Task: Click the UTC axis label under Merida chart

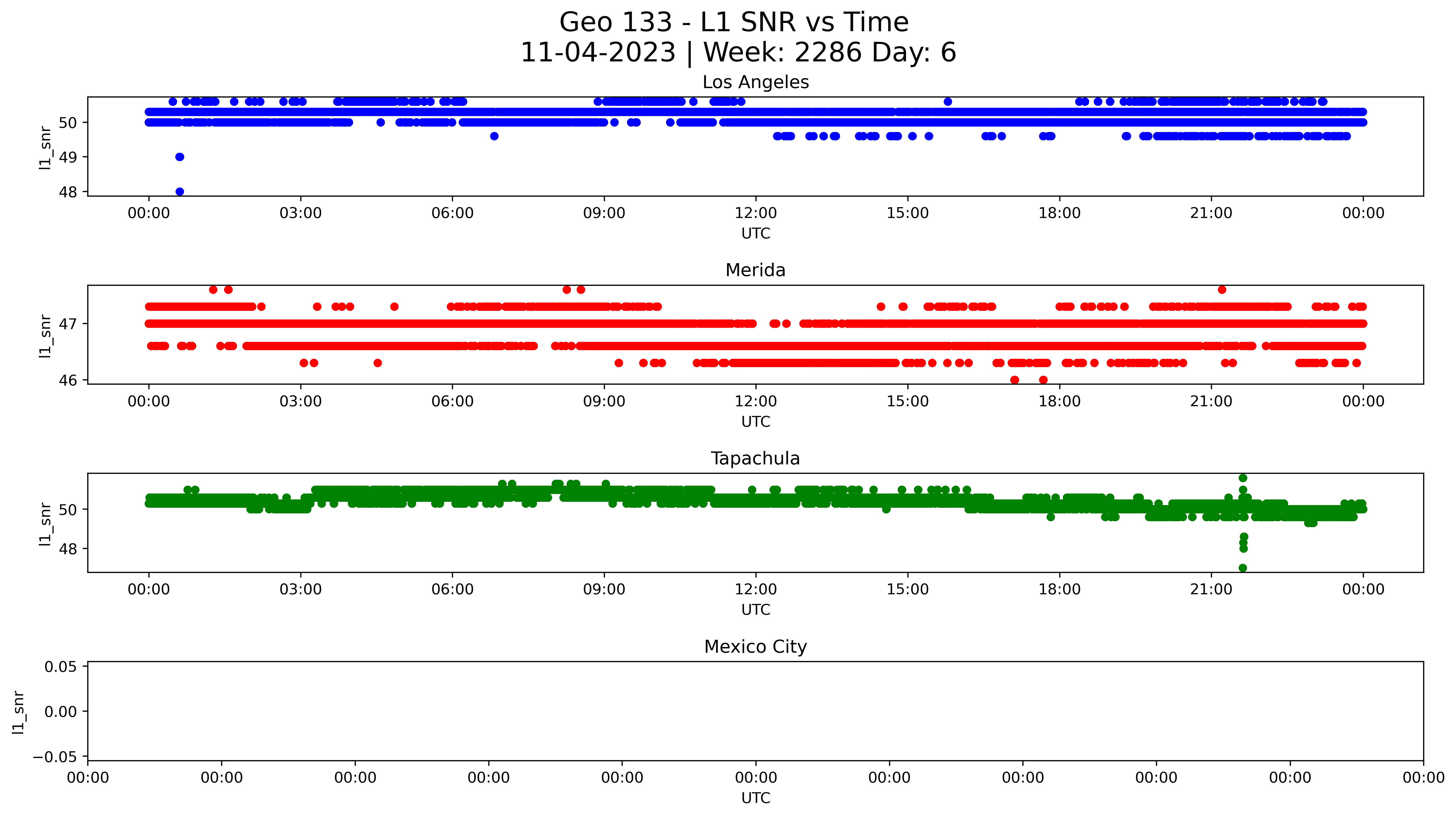Action: click(x=756, y=422)
